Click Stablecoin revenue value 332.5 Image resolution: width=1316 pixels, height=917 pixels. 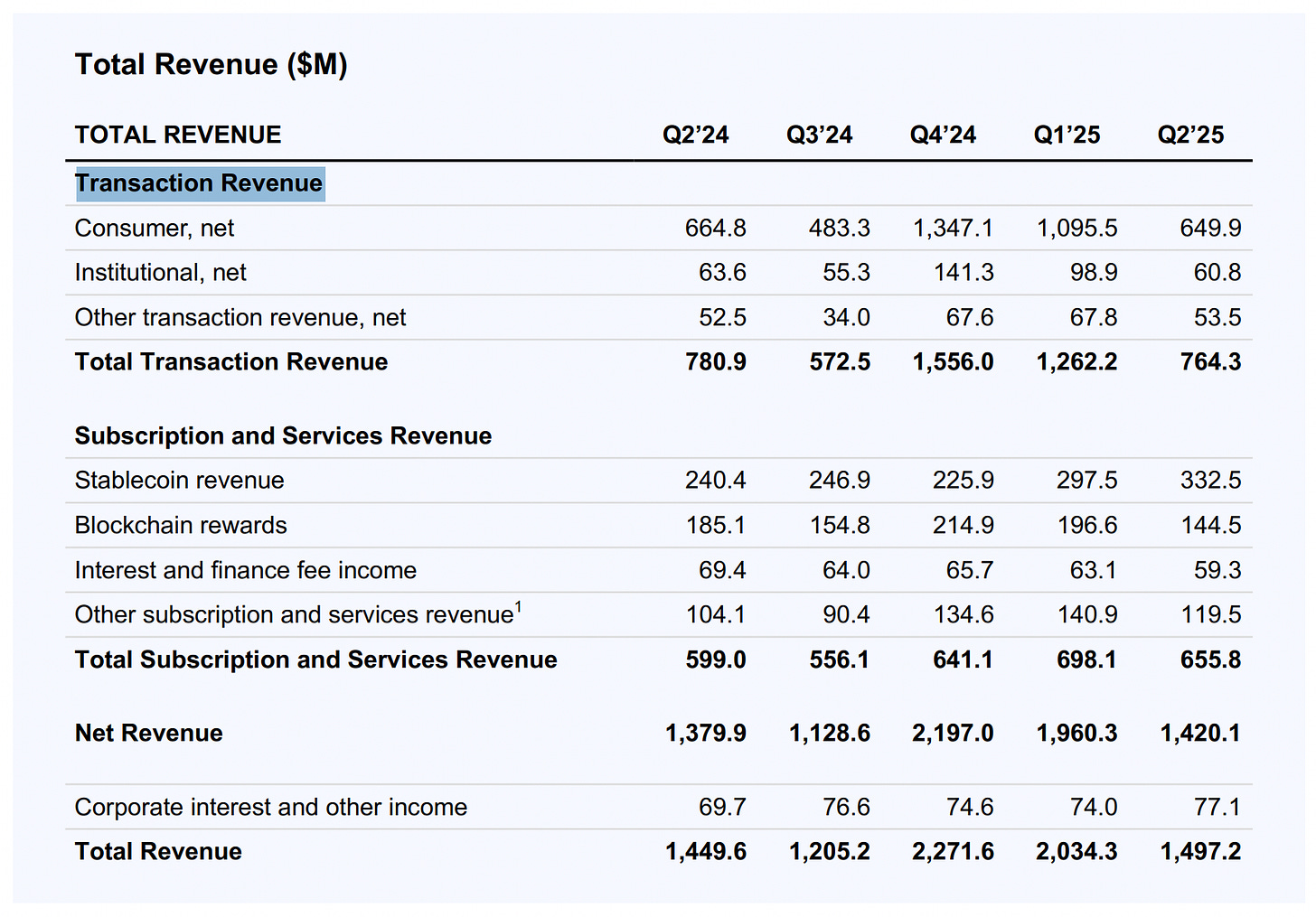1211,481
